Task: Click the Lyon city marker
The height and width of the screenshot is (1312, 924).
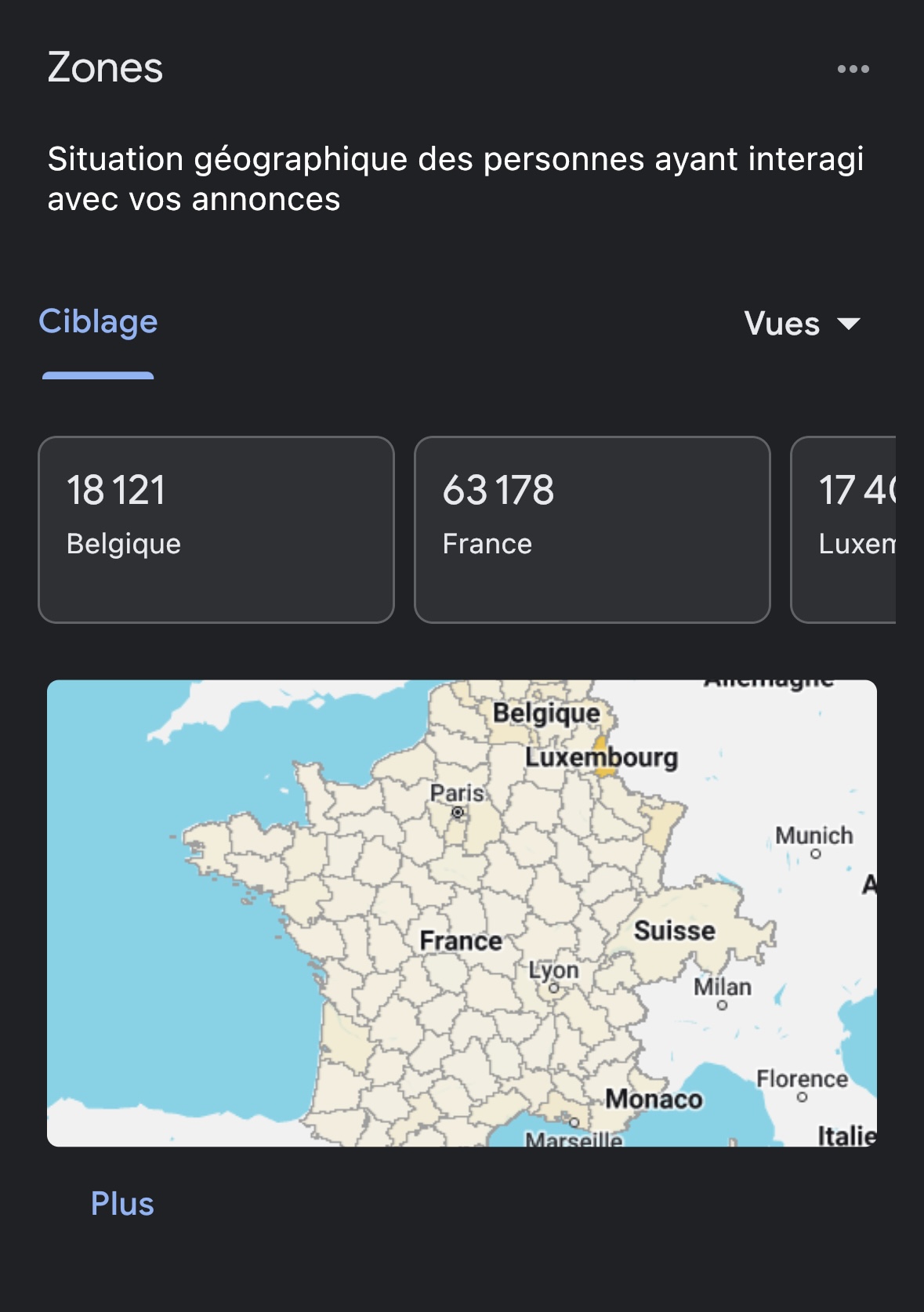Action: point(554,988)
